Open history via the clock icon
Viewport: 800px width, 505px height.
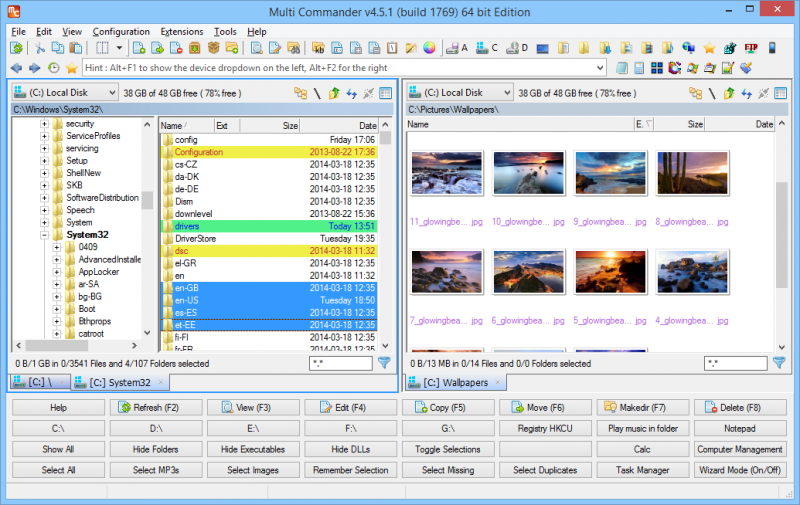click(53, 68)
